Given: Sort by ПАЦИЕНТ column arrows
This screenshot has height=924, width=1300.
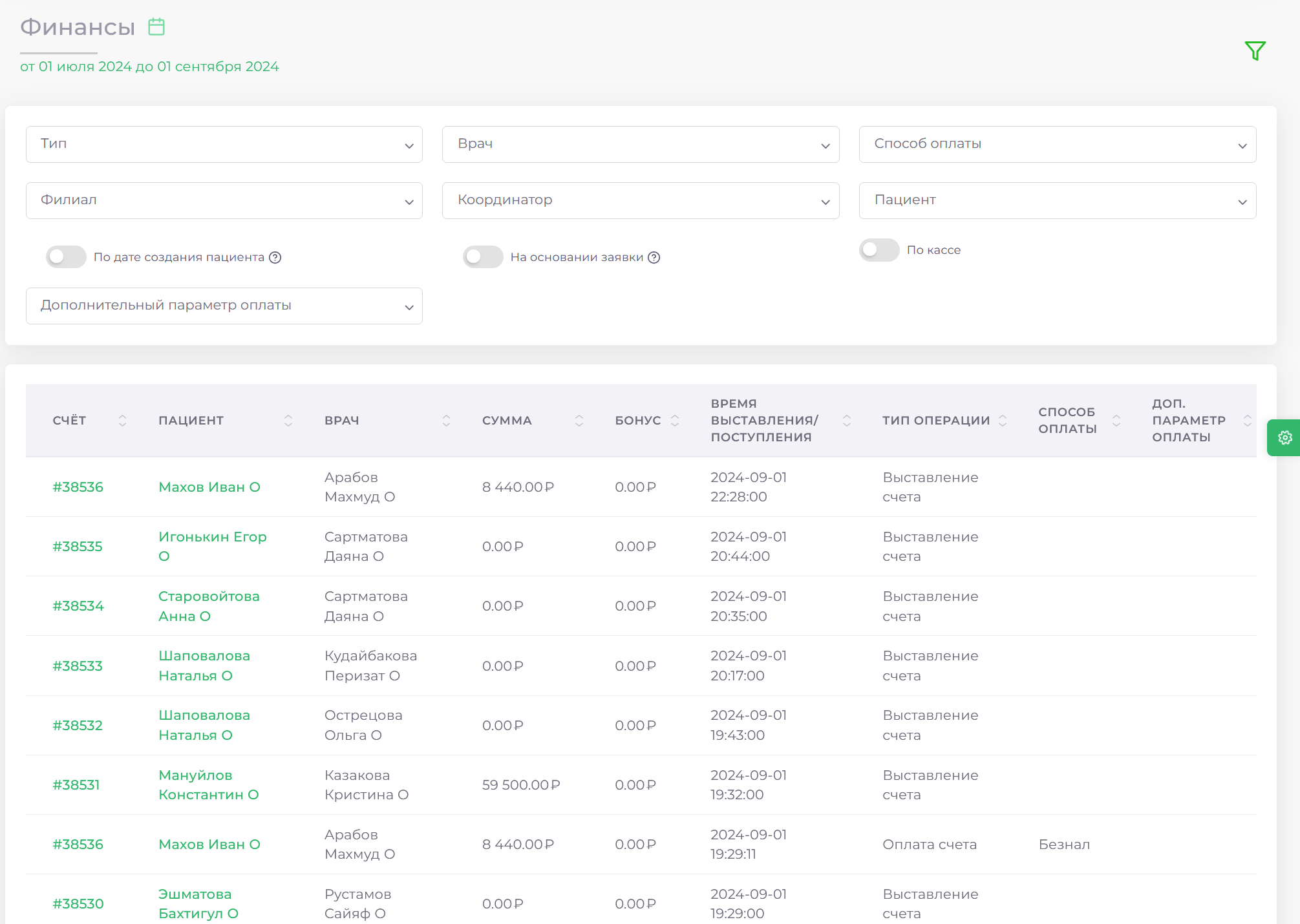Looking at the screenshot, I should pyautogui.click(x=288, y=421).
